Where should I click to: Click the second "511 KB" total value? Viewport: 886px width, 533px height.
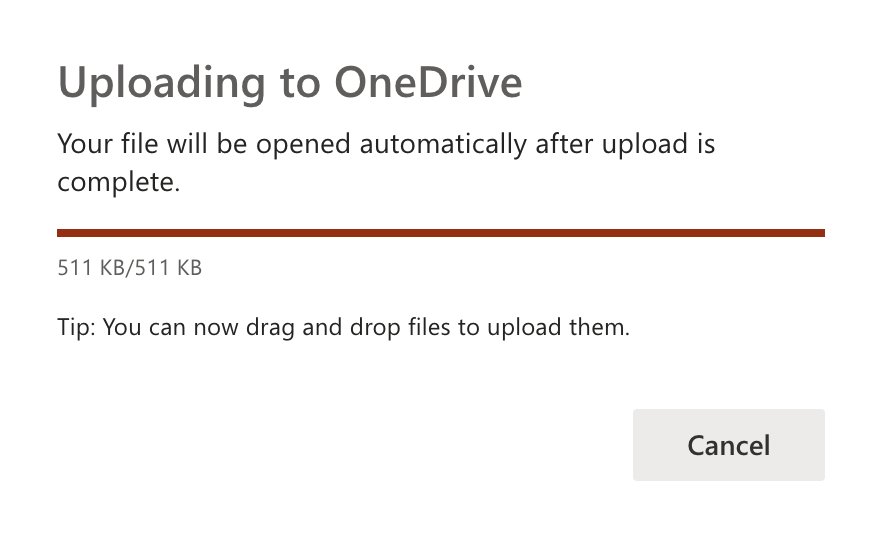pos(169,268)
